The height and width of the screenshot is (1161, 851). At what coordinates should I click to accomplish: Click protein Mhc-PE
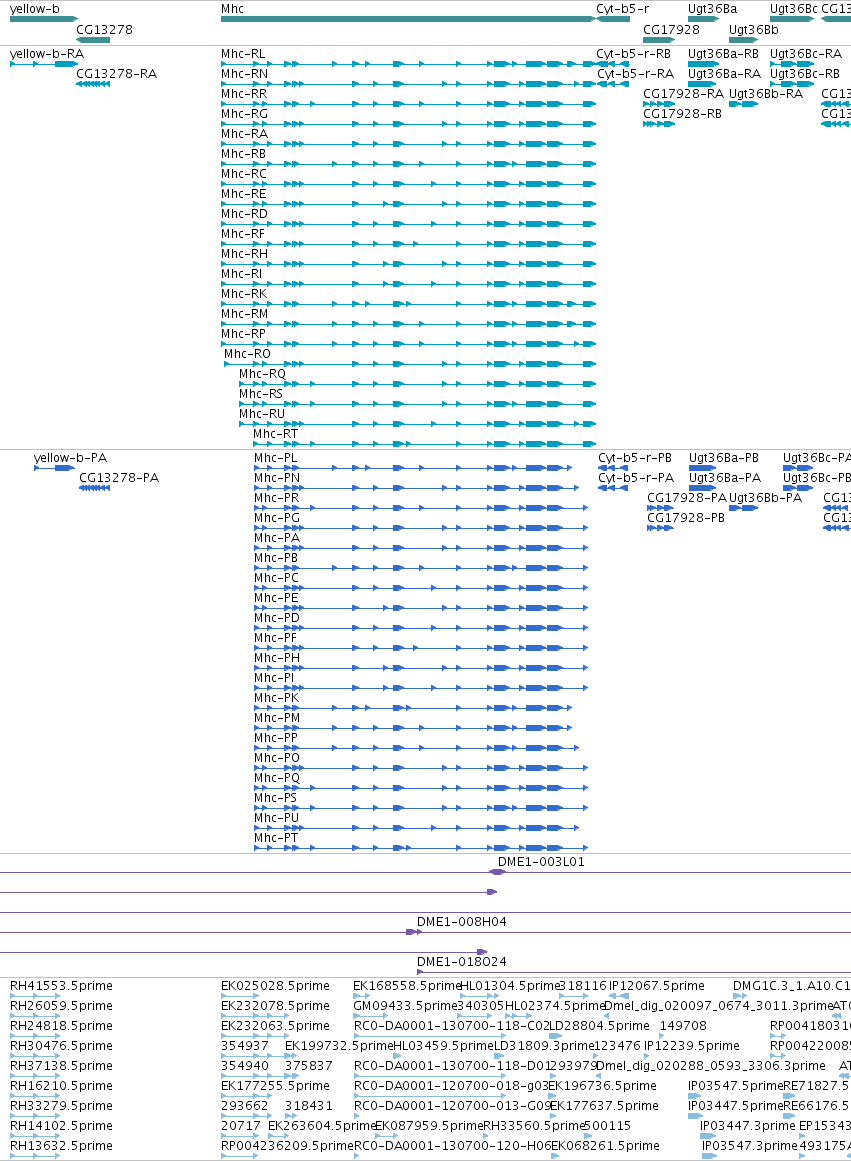click(276, 598)
